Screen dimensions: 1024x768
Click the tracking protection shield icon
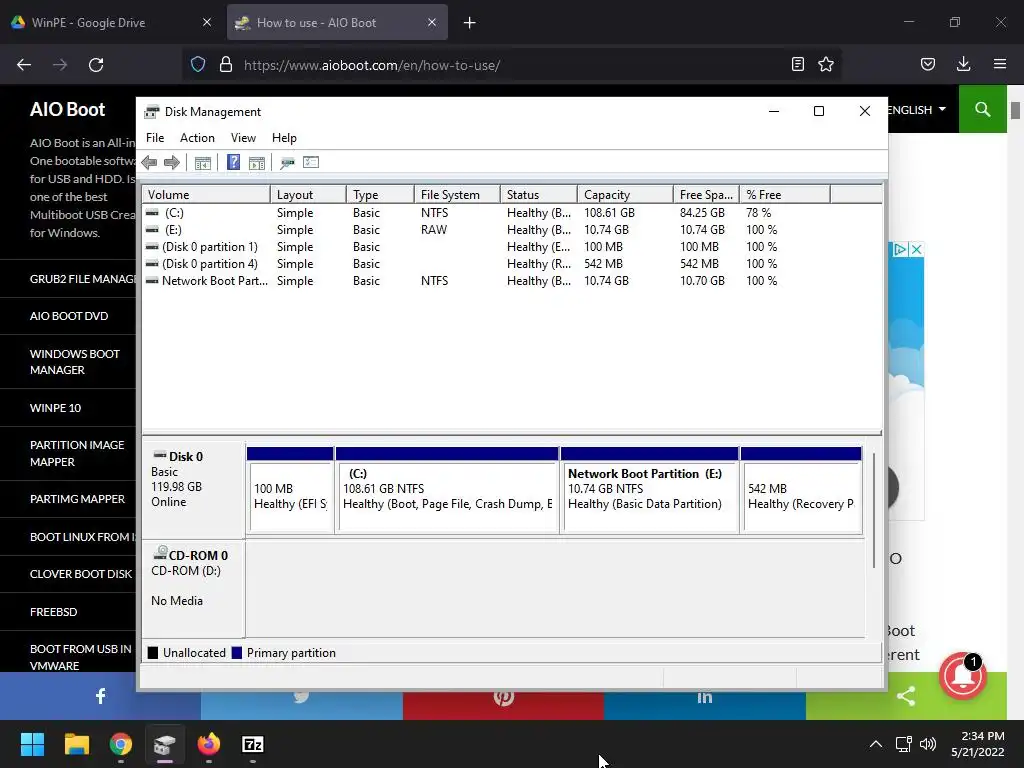198,64
